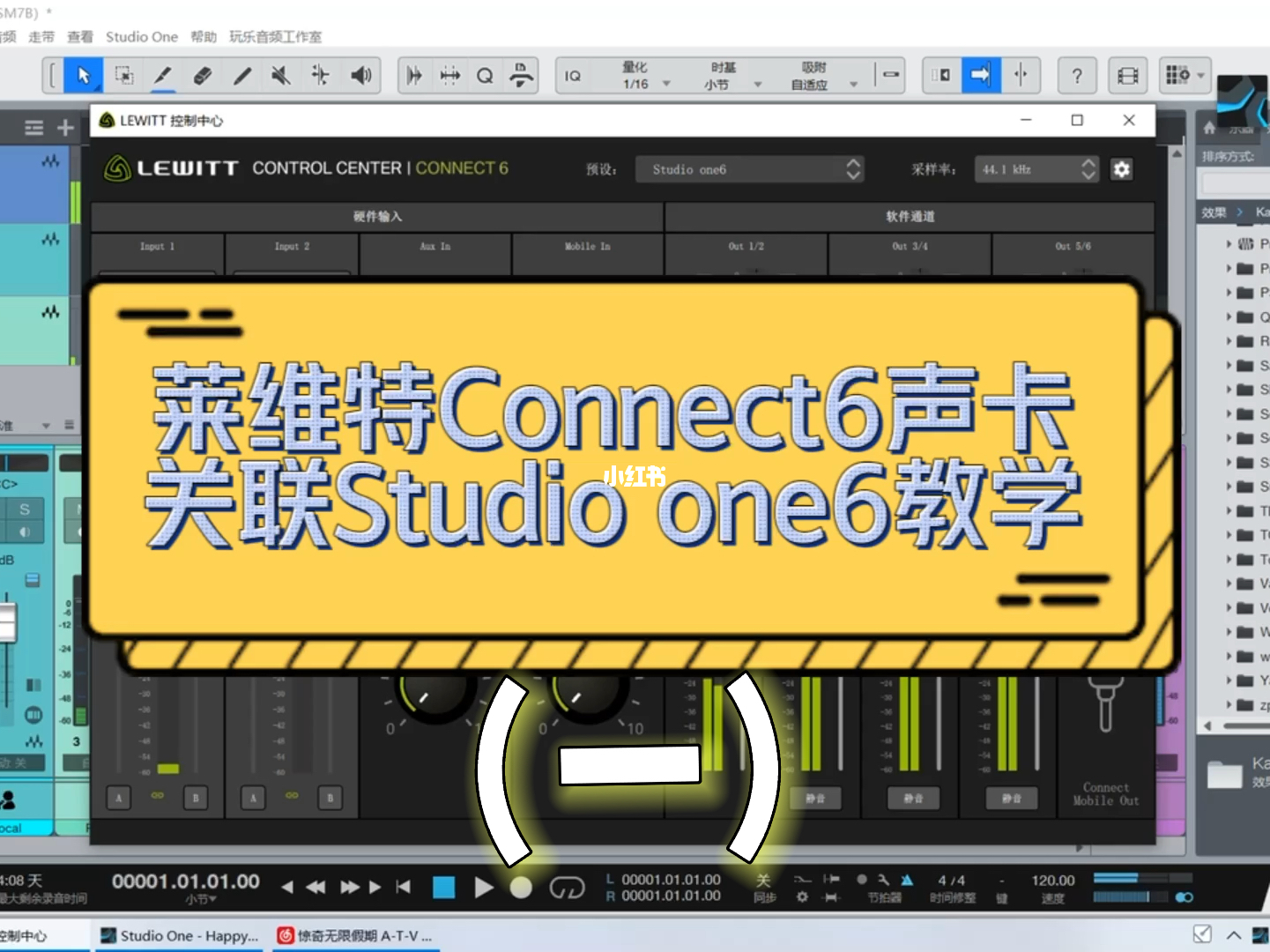The image size is (1270, 952).
Task: Click first 静音 mute button in LEWITT
Action: [x=815, y=799]
